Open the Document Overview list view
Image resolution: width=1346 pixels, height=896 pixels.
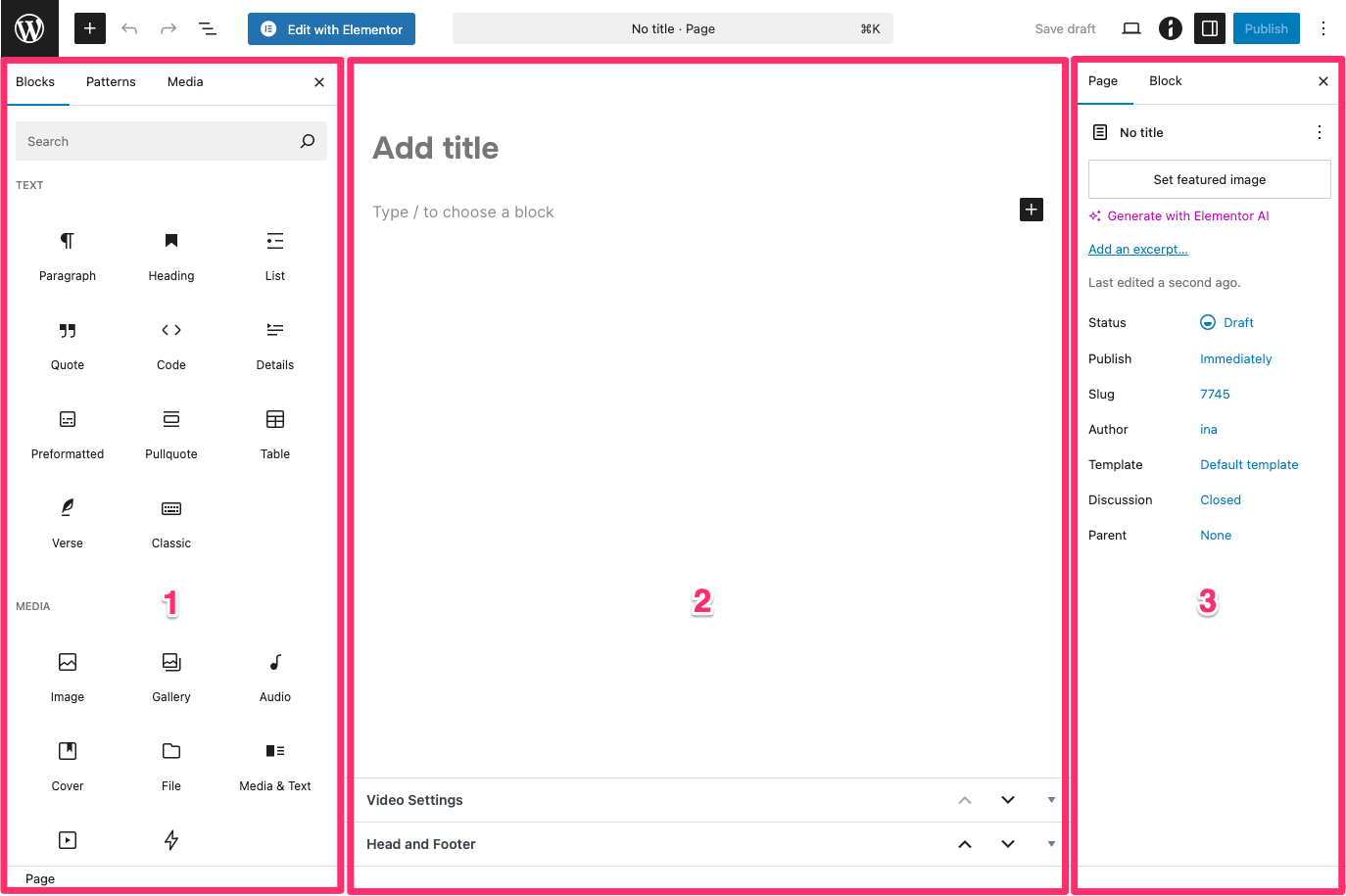208,28
